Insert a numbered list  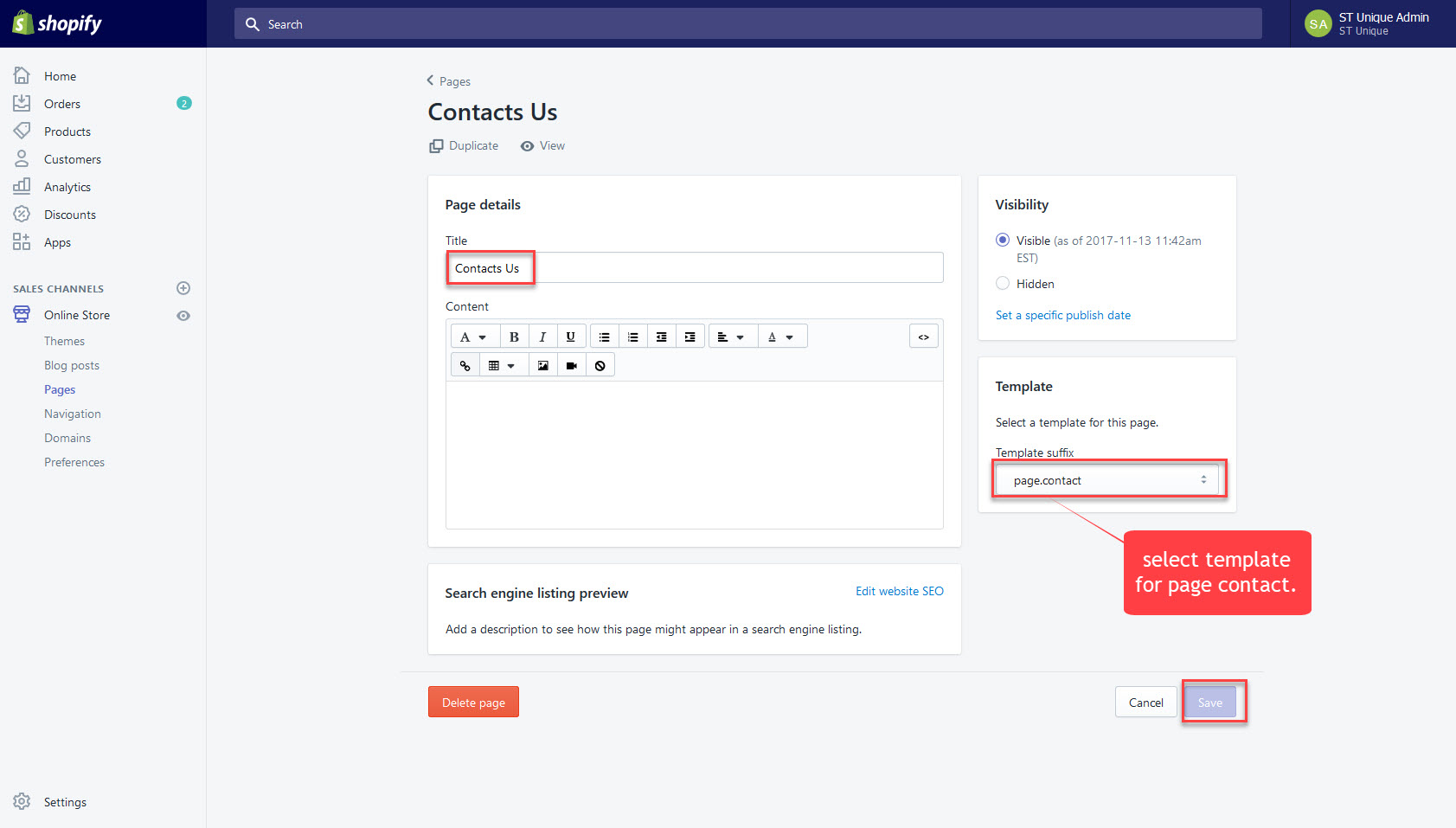click(633, 337)
